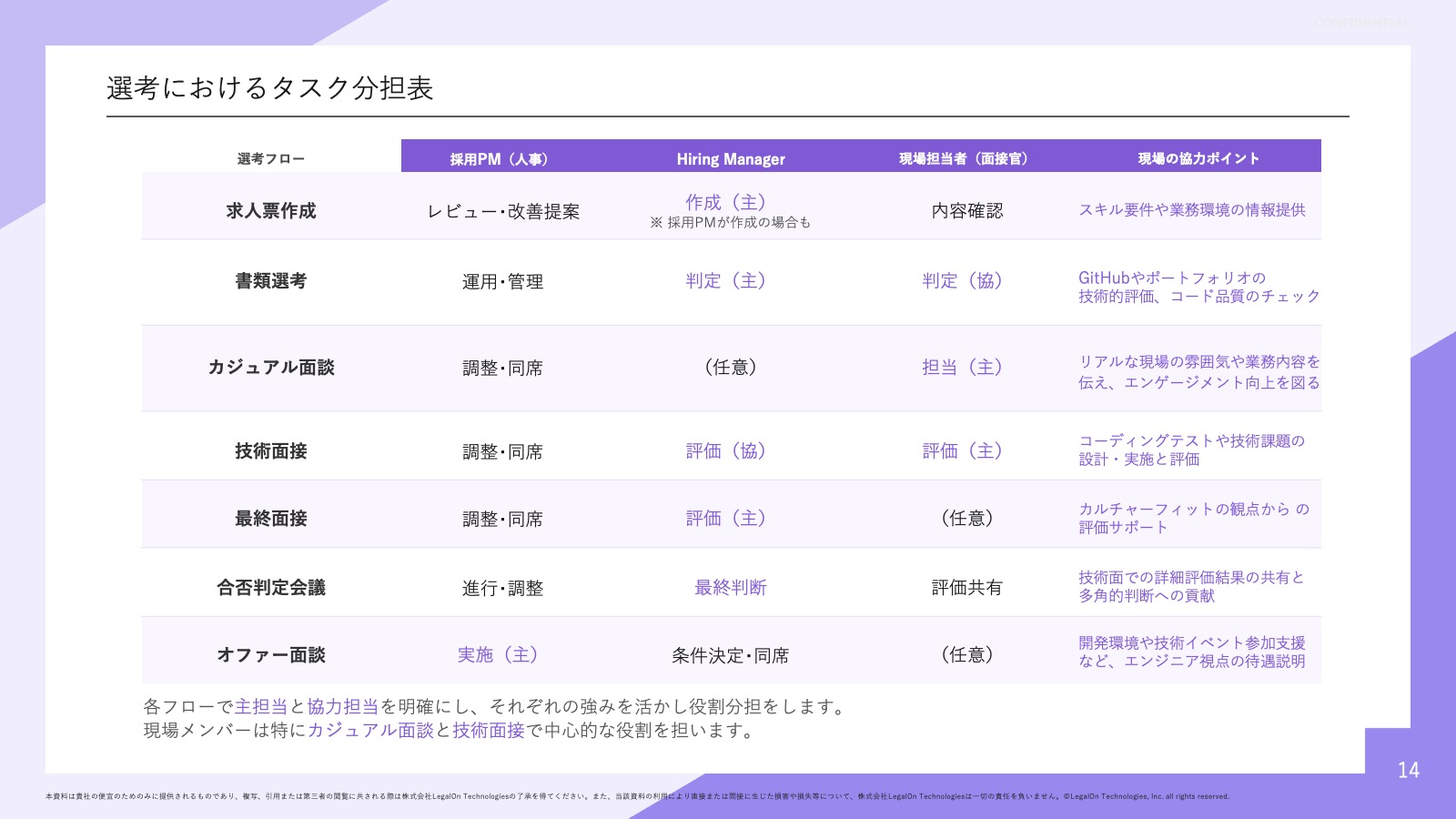
Task: Click the 技術面接 row label
Action: tap(271, 451)
